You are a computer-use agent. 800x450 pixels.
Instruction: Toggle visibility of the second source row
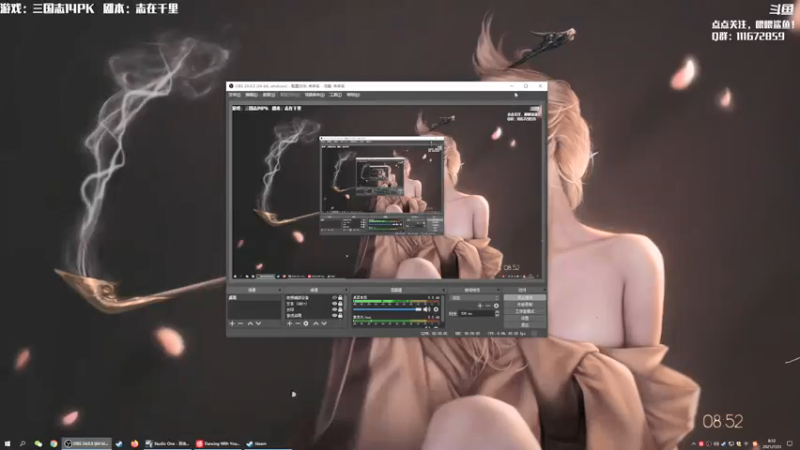[335, 304]
